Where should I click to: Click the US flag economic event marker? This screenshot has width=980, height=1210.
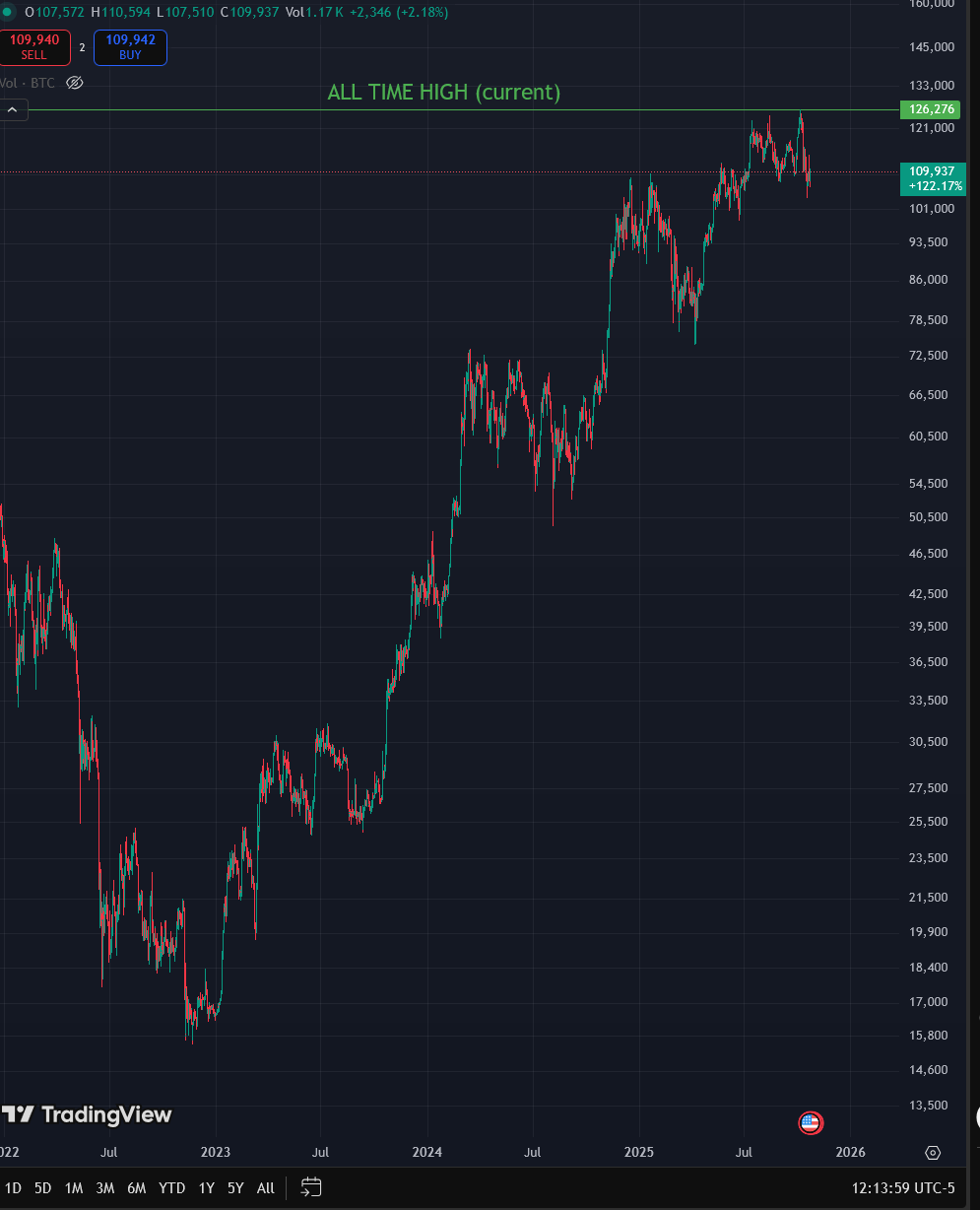810,1122
